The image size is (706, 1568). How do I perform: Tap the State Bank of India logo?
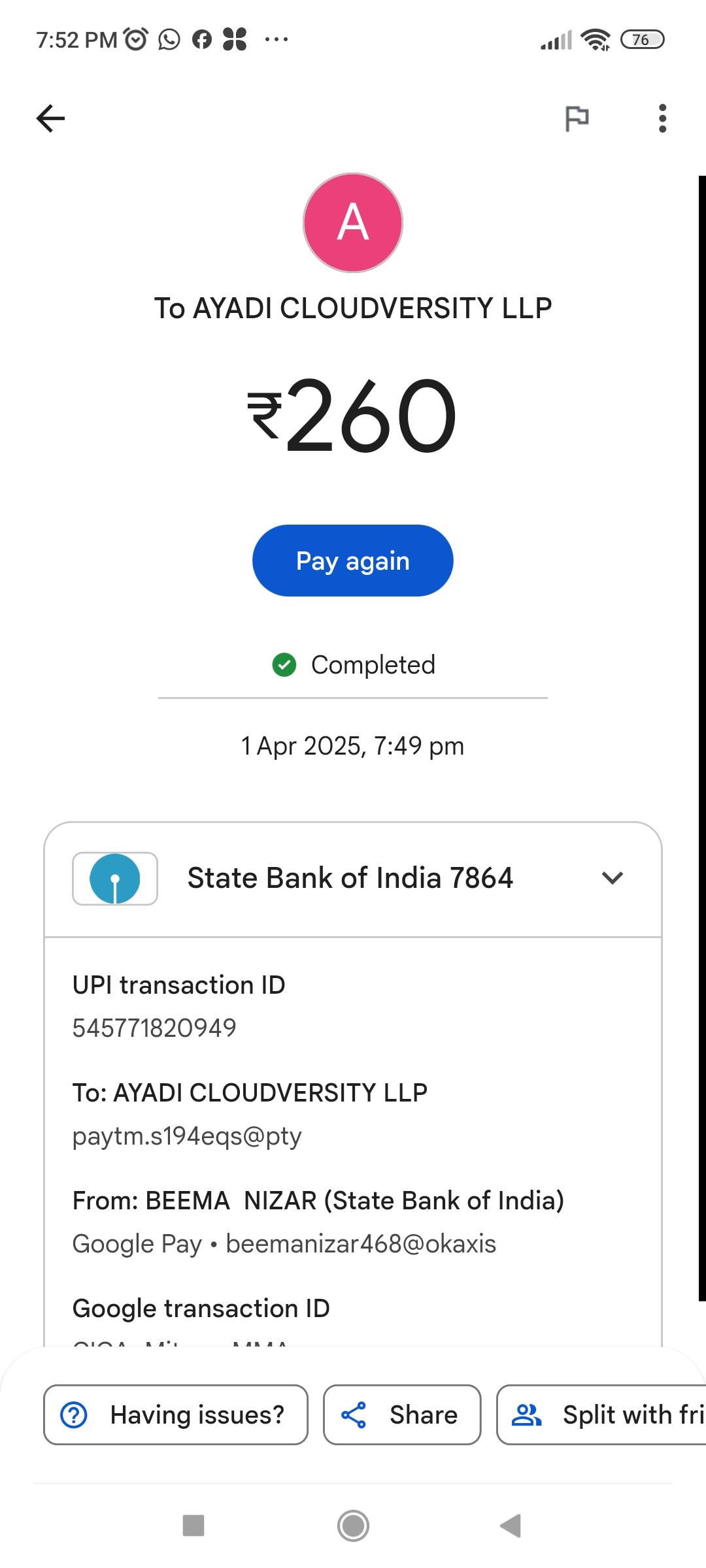(115, 878)
